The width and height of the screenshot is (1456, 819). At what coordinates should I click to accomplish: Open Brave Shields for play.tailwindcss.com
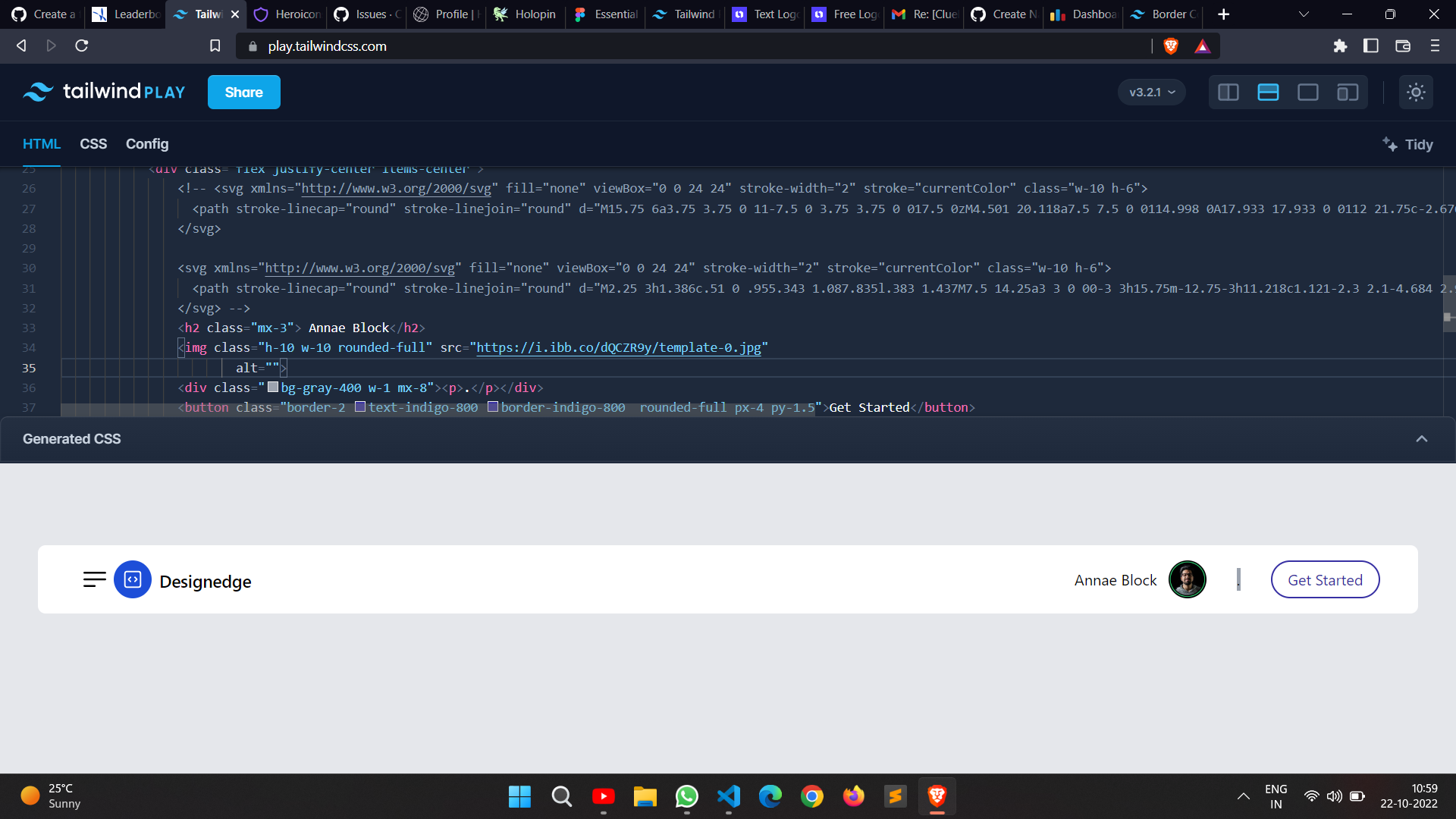click(x=1170, y=46)
